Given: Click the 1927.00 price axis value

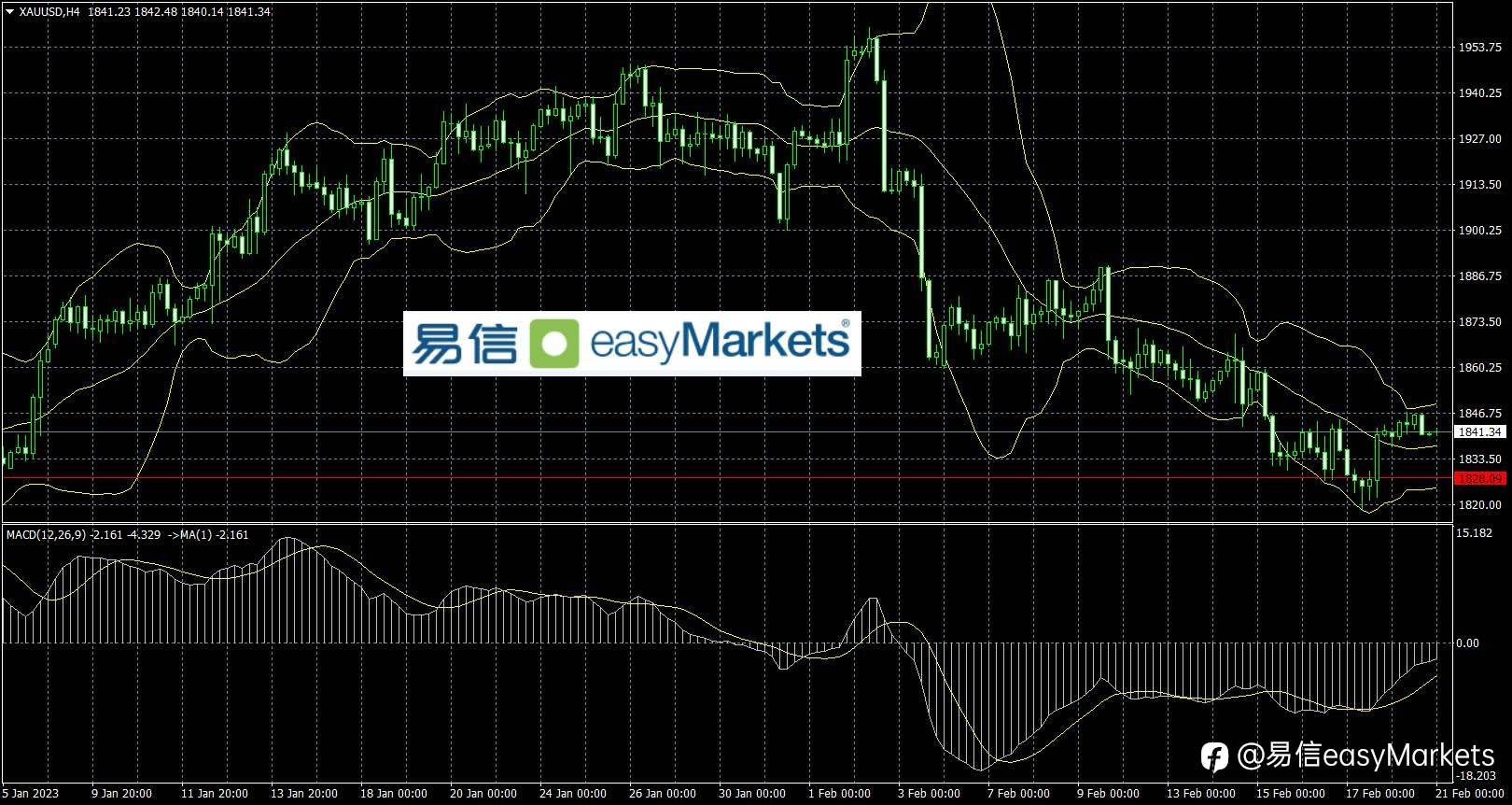Looking at the screenshot, I should (x=1480, y=139).
